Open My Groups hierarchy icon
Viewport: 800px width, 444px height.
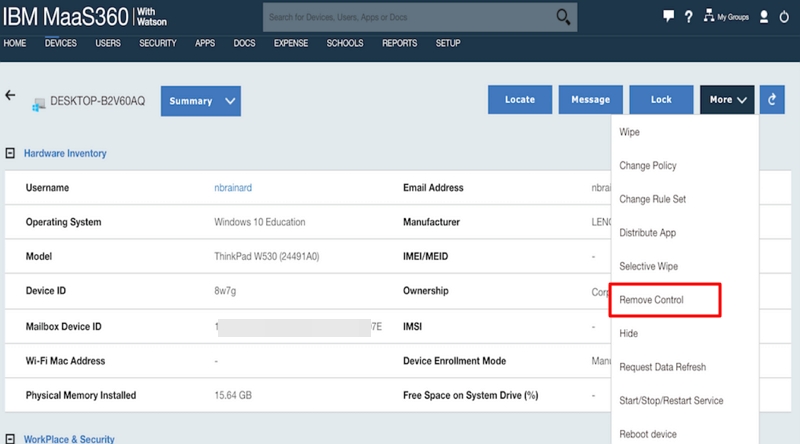709,15
